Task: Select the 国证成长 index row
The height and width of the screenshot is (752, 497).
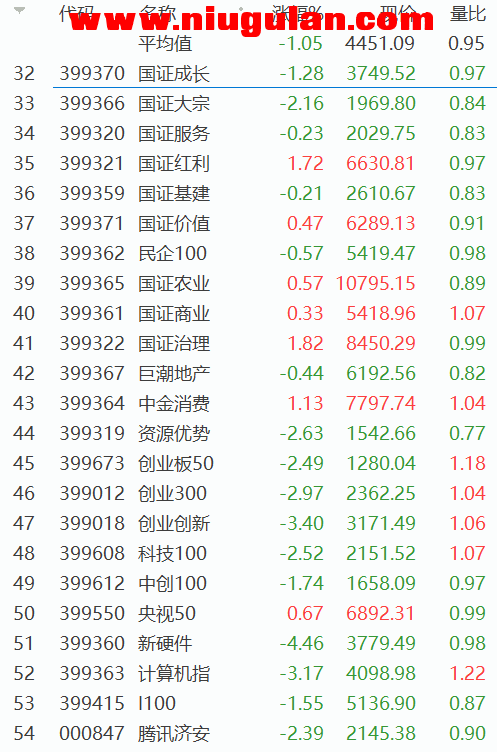Action: click(x=248, y=73)
